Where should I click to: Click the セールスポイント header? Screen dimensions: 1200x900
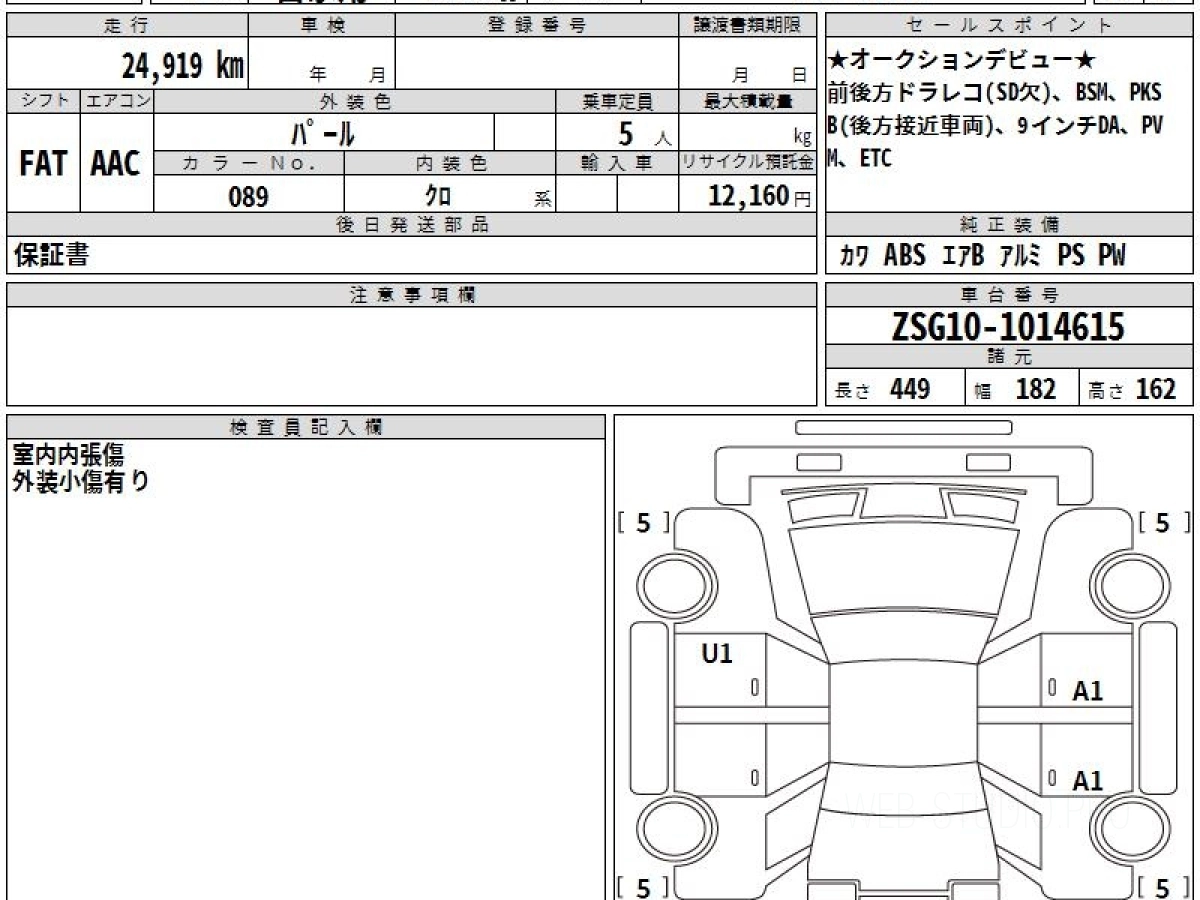pos(1009,26)
